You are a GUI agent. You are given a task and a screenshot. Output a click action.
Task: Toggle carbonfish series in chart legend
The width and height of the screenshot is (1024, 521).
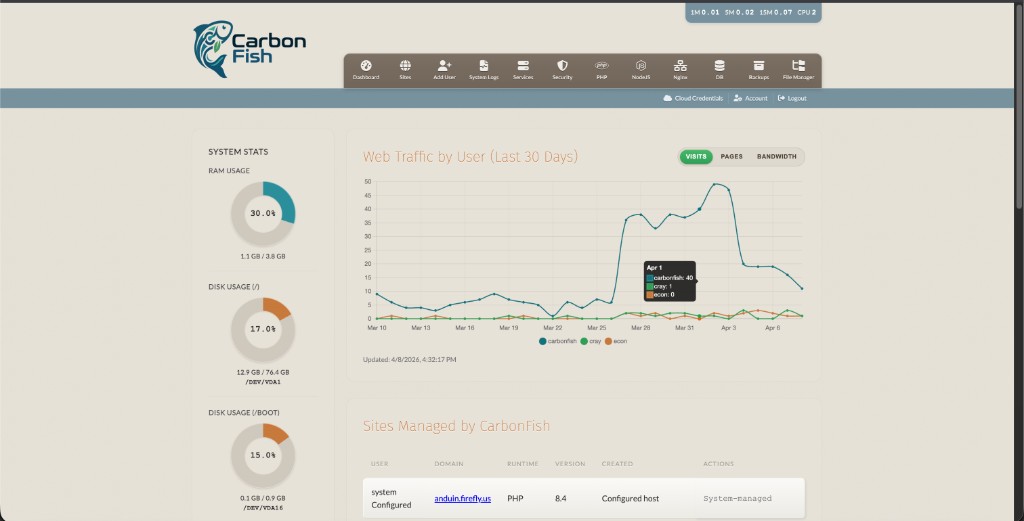point(558,341)
